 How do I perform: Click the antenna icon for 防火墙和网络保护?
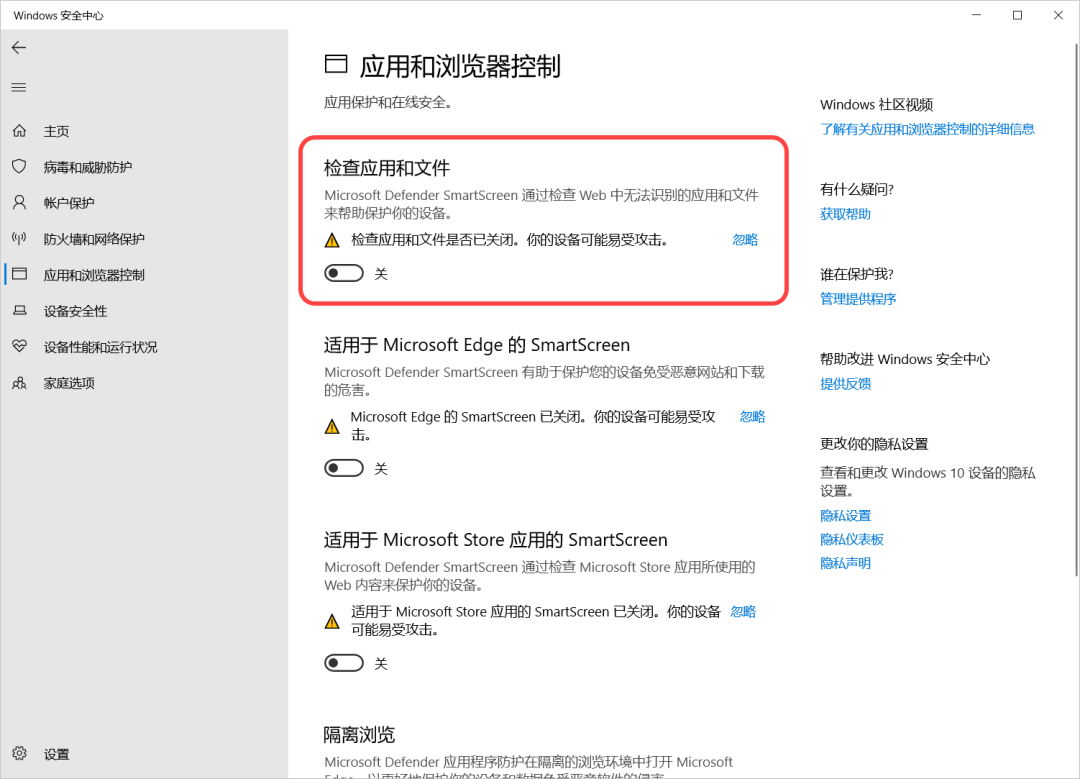19,238
